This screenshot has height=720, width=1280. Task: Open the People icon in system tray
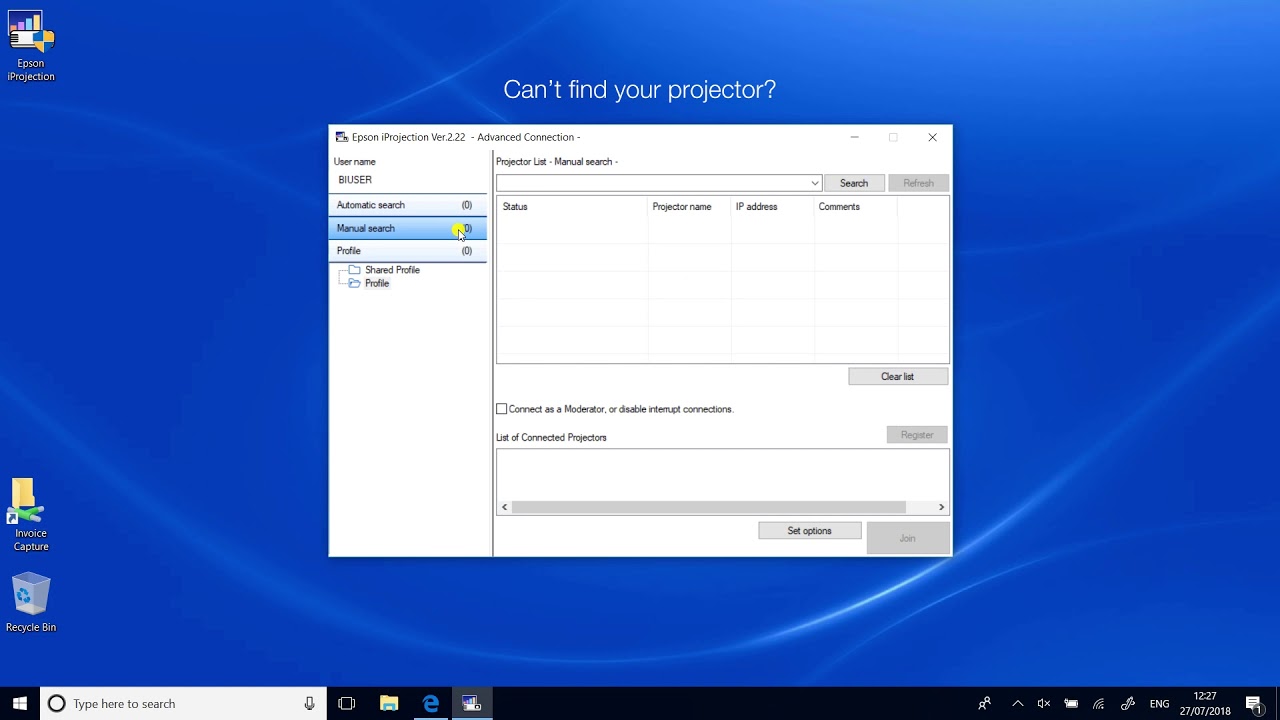(985, 704)
